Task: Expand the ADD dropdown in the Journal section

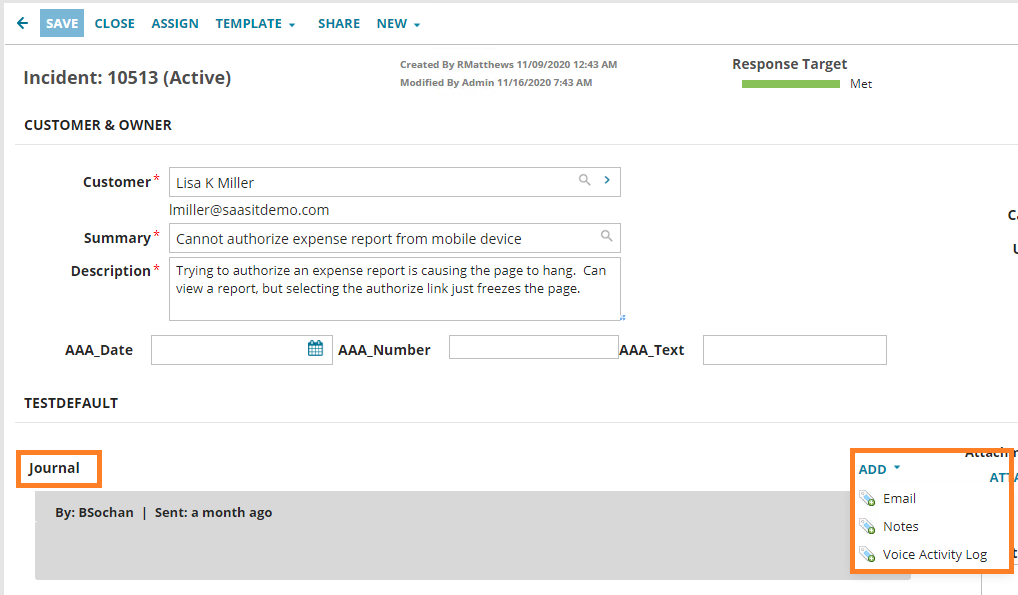Action: (x=875, y=468)
